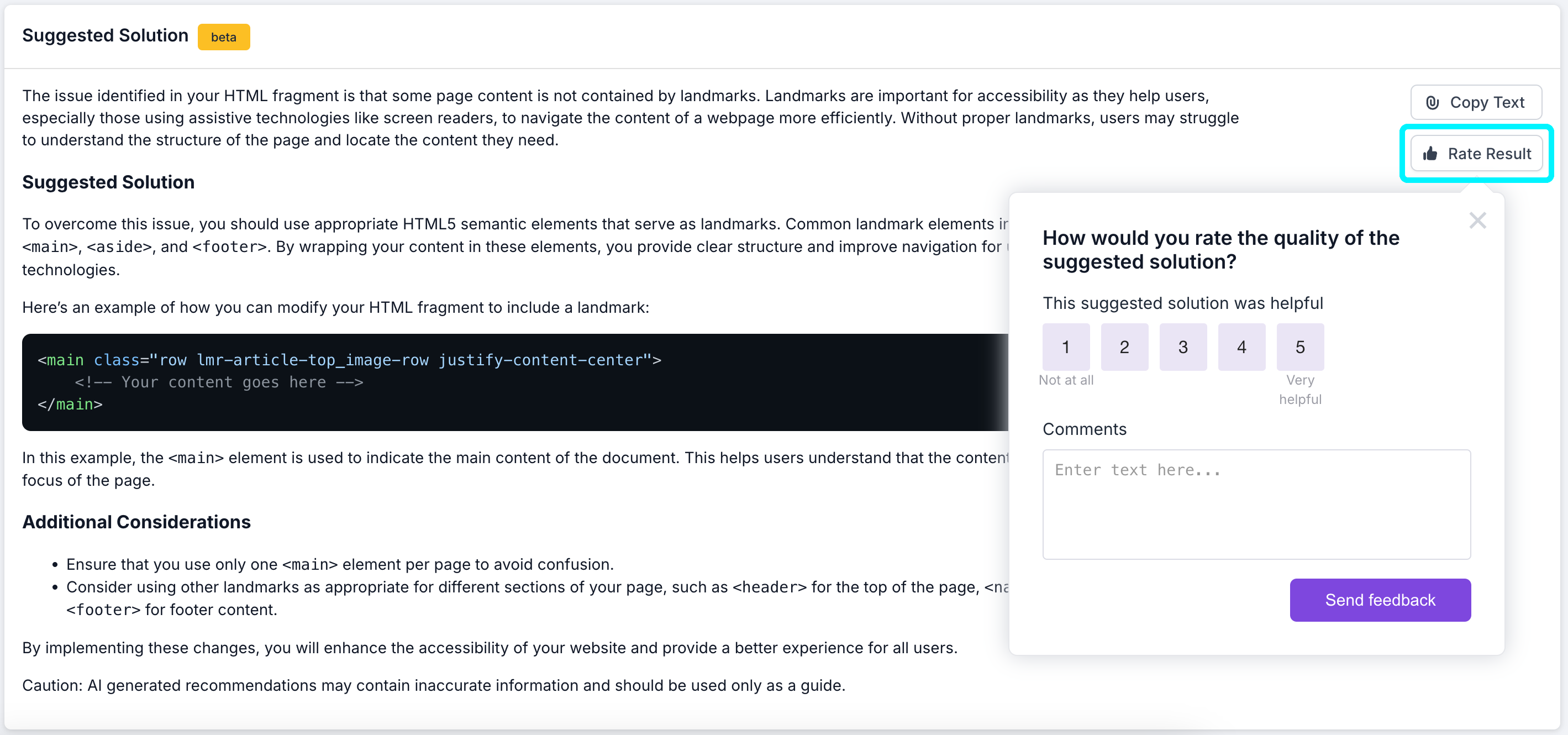Select the Not at all label
Image resolution: width=1568 pixels, height=735 pixels.
click(1066, 380)
